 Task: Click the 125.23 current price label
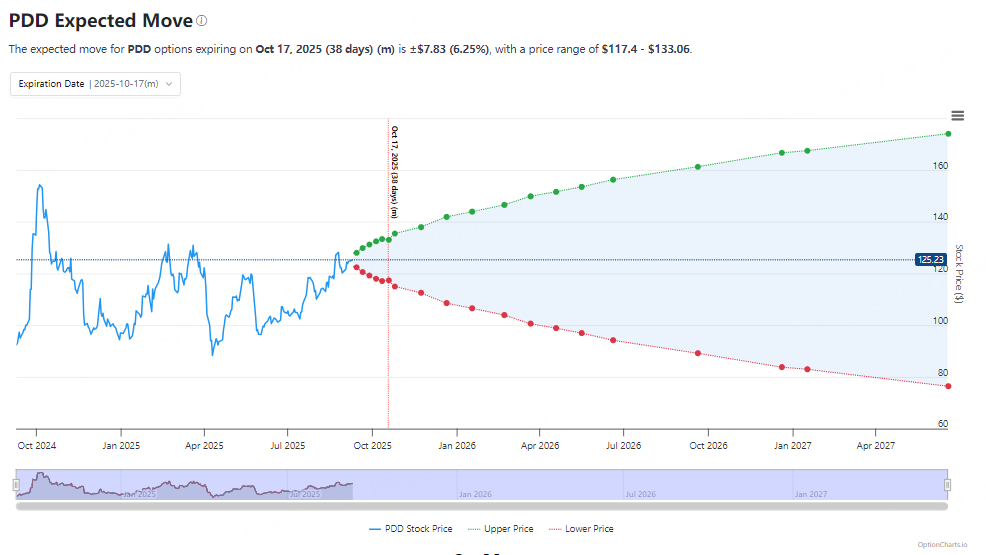[930, 260]
